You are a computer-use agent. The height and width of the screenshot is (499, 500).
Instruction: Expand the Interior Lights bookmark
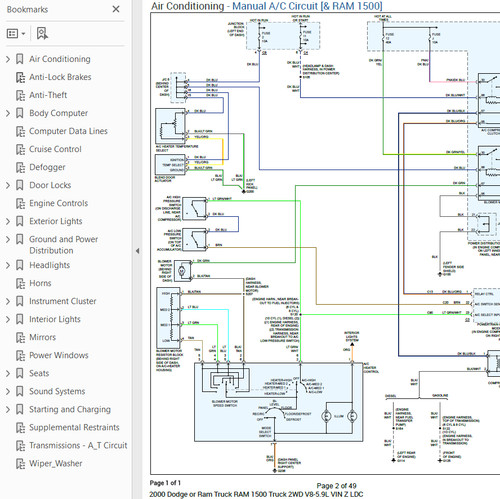pyautogui.click(x=8, y=319)
